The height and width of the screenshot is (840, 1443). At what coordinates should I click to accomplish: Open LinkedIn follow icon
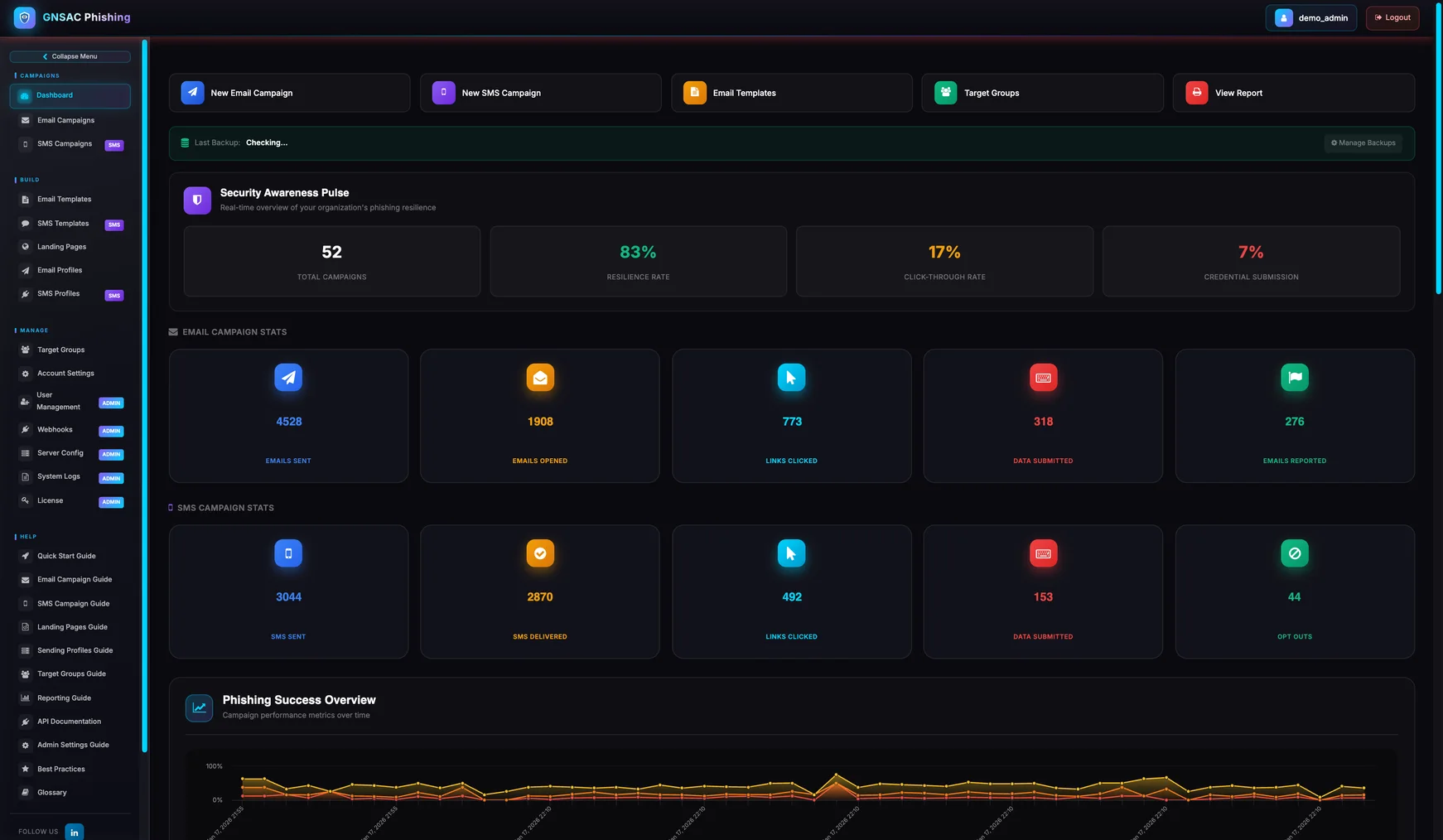point(75,832)
